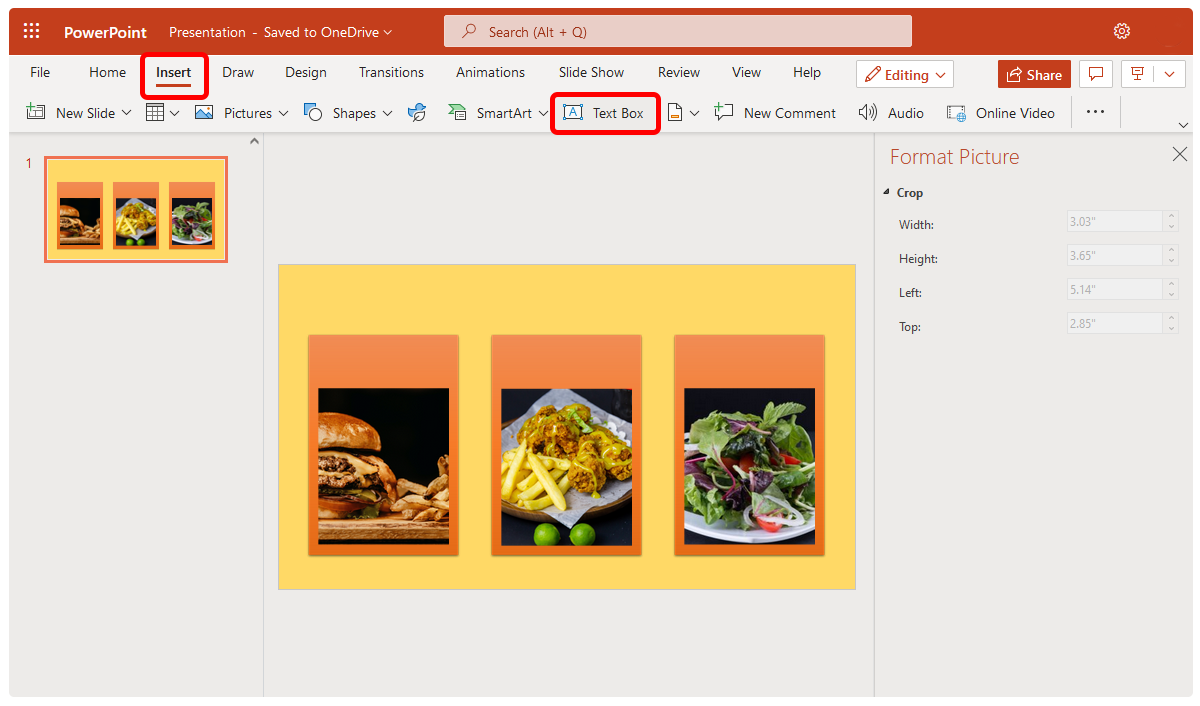The image size is (1200, 706).
Task: Expand the Shapes dropdown arrow
Action: point(388,113)
